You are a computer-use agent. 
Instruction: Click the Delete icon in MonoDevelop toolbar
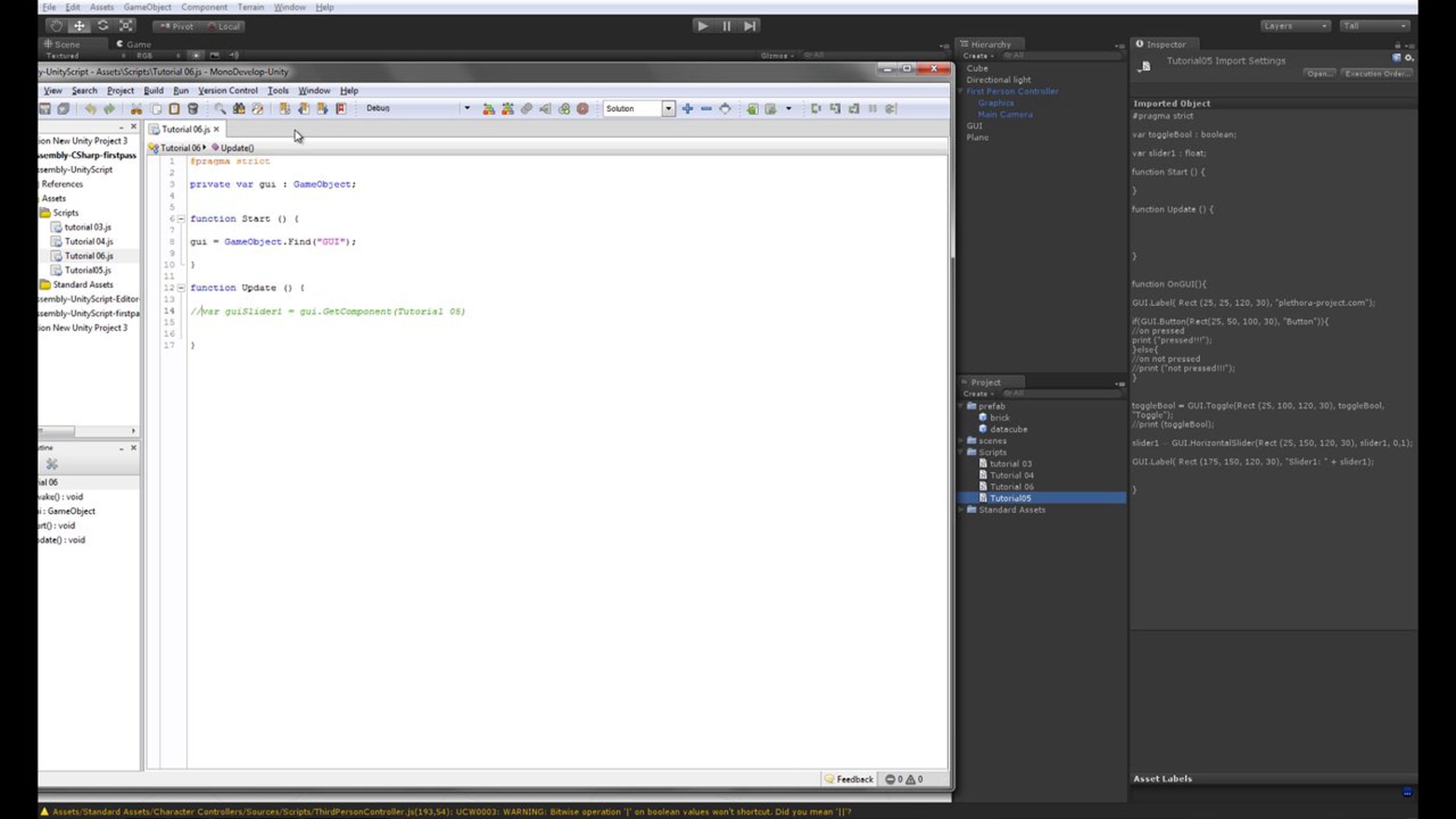tap(193, 109)
